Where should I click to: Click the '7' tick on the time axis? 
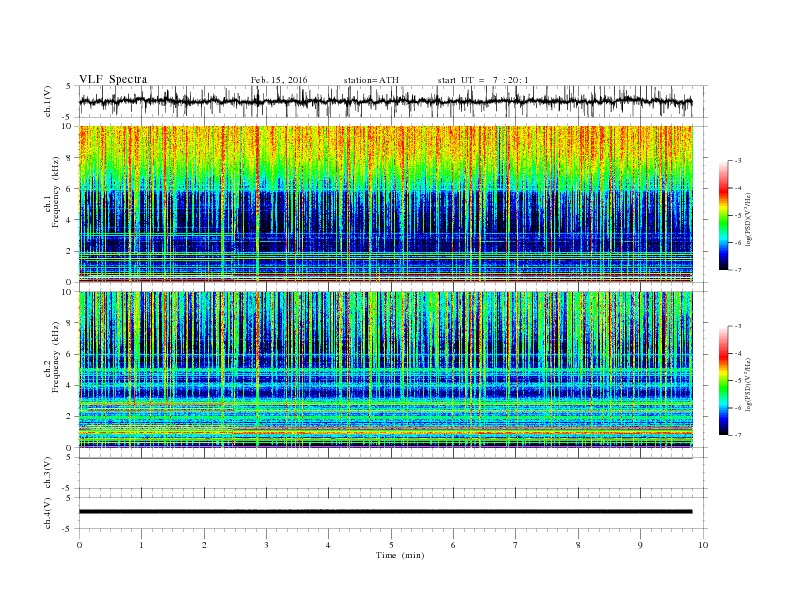516,545
